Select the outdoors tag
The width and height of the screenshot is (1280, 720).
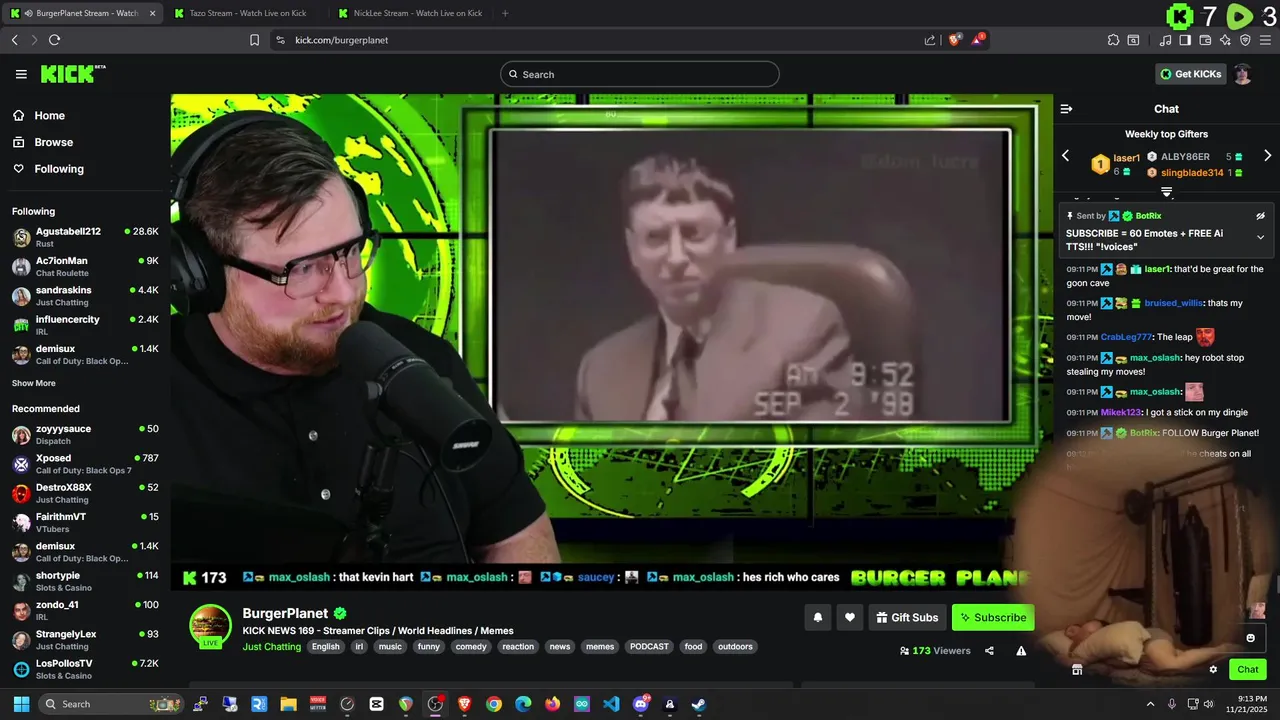point(735,647)
